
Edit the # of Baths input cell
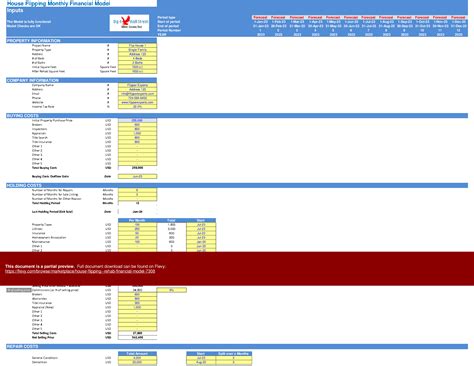[x=137, y=63]
